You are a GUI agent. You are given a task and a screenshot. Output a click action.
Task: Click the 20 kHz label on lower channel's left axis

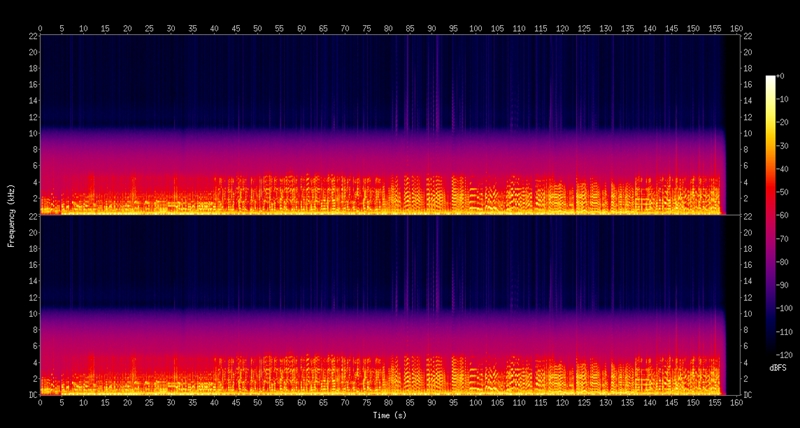32,232
